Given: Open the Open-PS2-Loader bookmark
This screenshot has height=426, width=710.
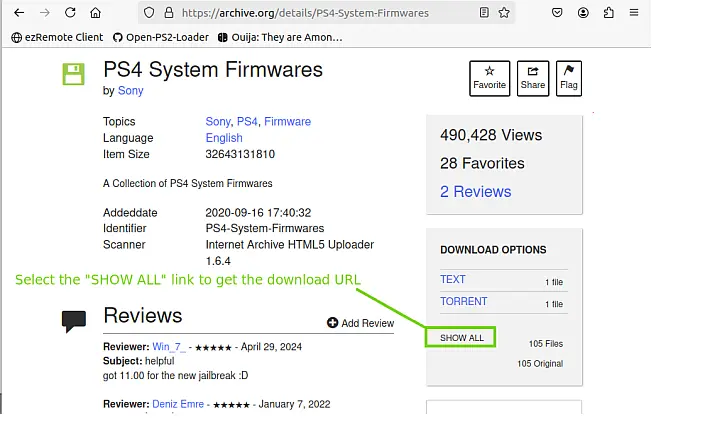Looking at the screenshot, I should coord(161,38).
